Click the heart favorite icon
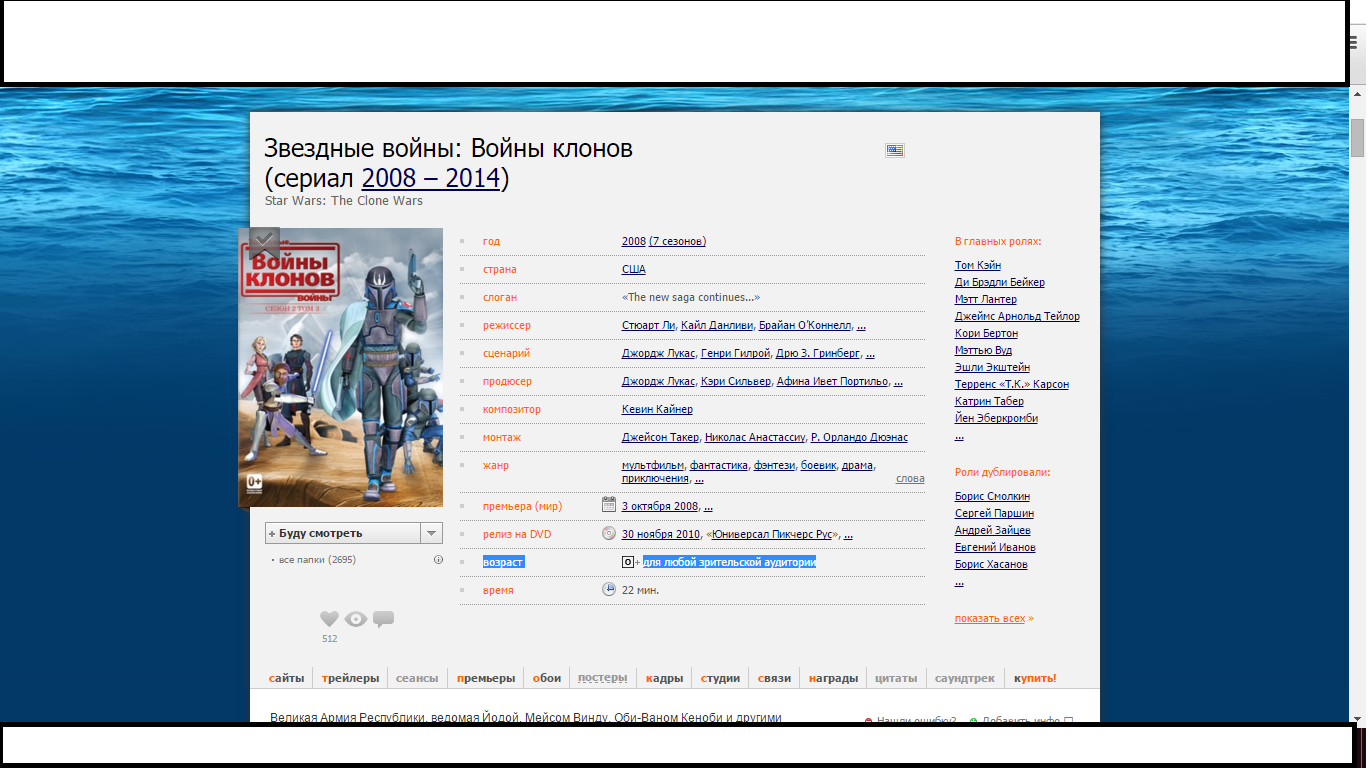1370x768 pixels. tap(329, 619)
